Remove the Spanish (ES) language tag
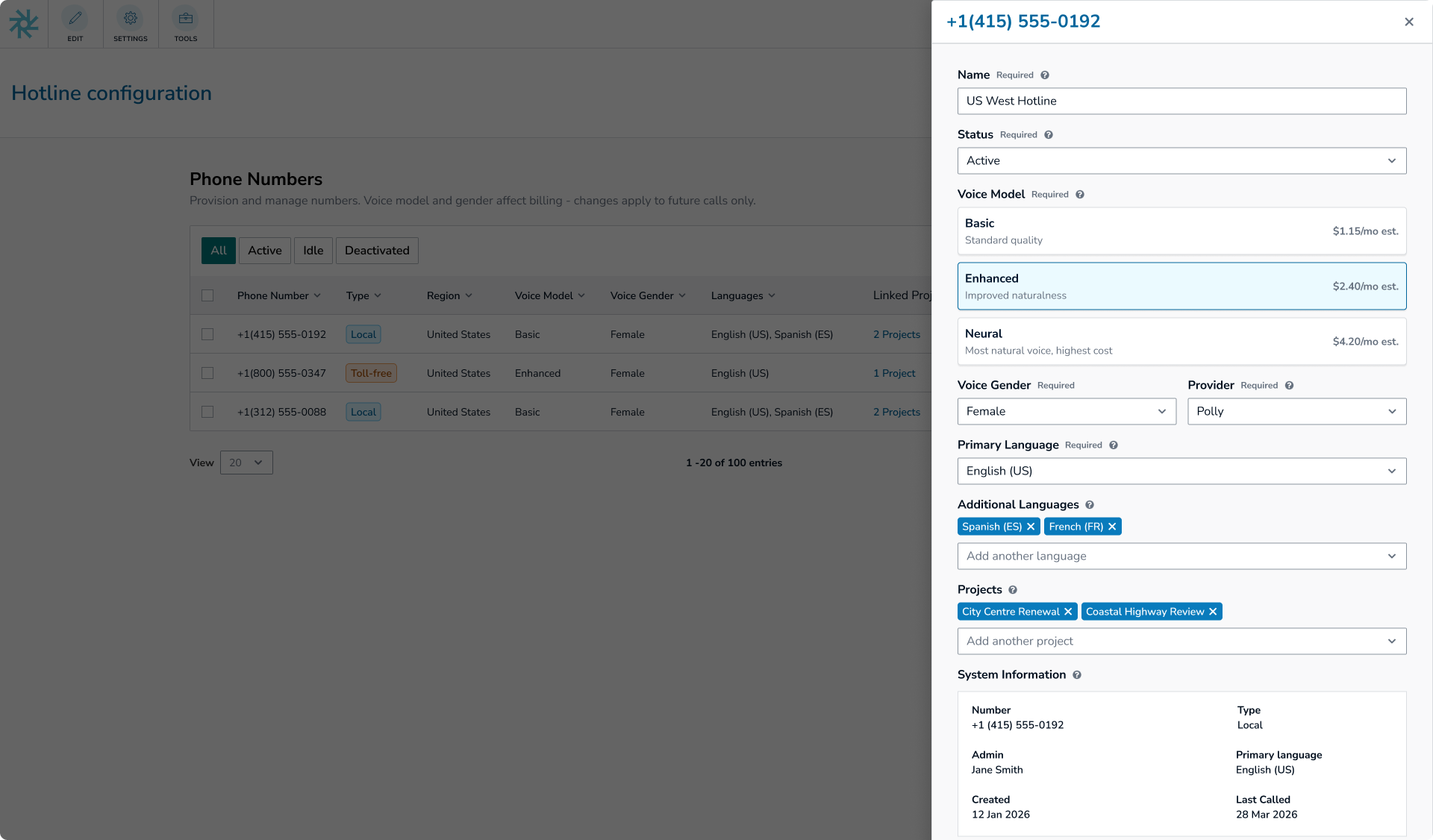Image resolution: width=1433 pixels, height=840 pixels. [x=1031, y=527]
